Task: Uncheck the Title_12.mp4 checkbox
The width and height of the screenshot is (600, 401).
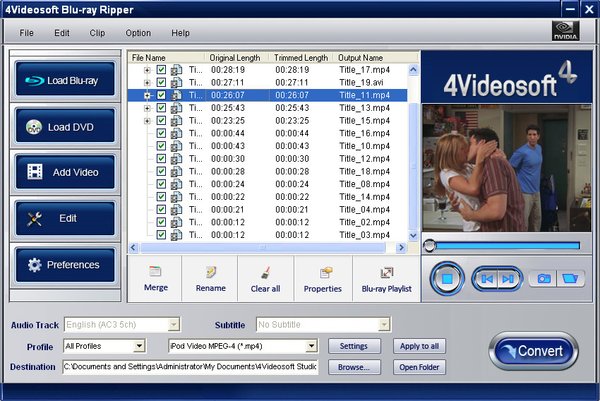Action: (x=161, y=159)
